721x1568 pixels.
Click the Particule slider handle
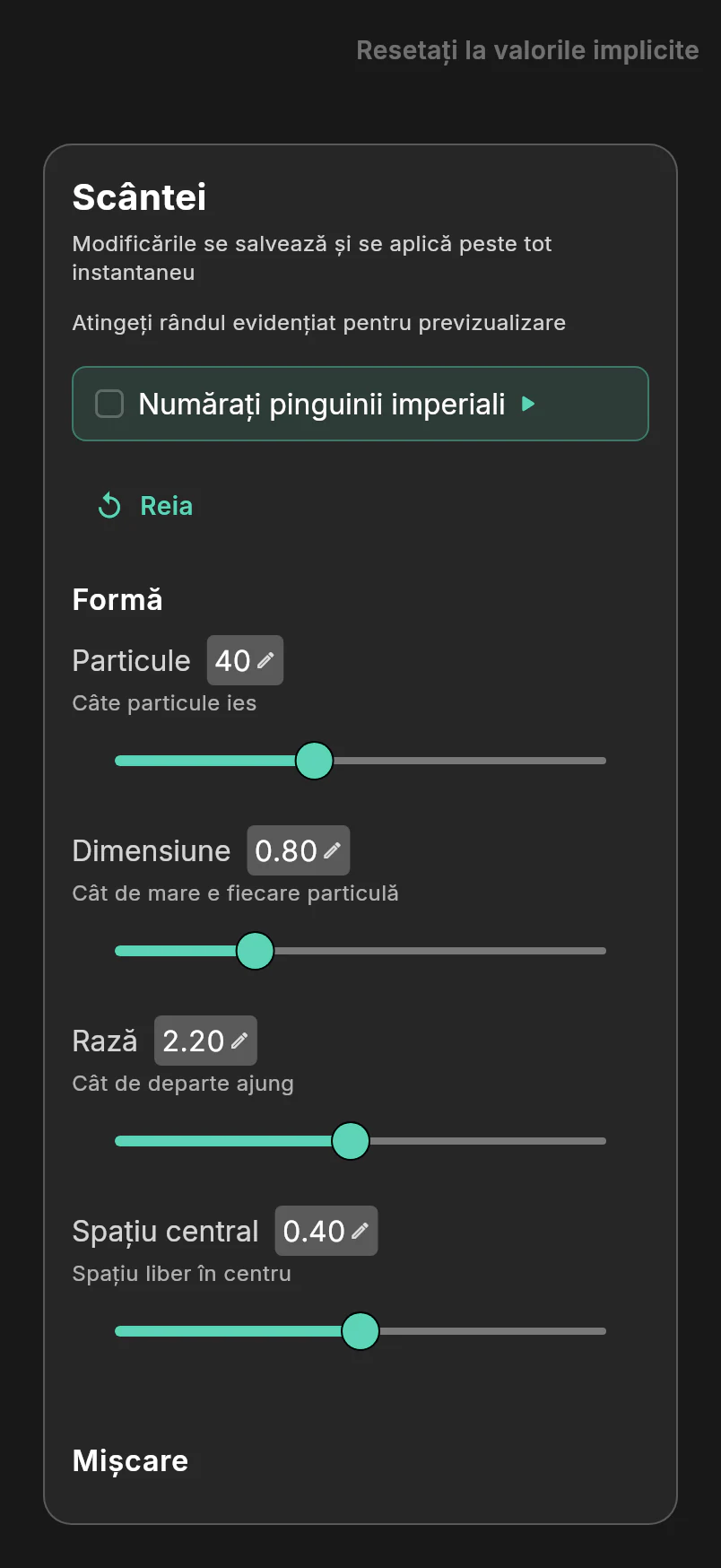click(x=314, y=761)
